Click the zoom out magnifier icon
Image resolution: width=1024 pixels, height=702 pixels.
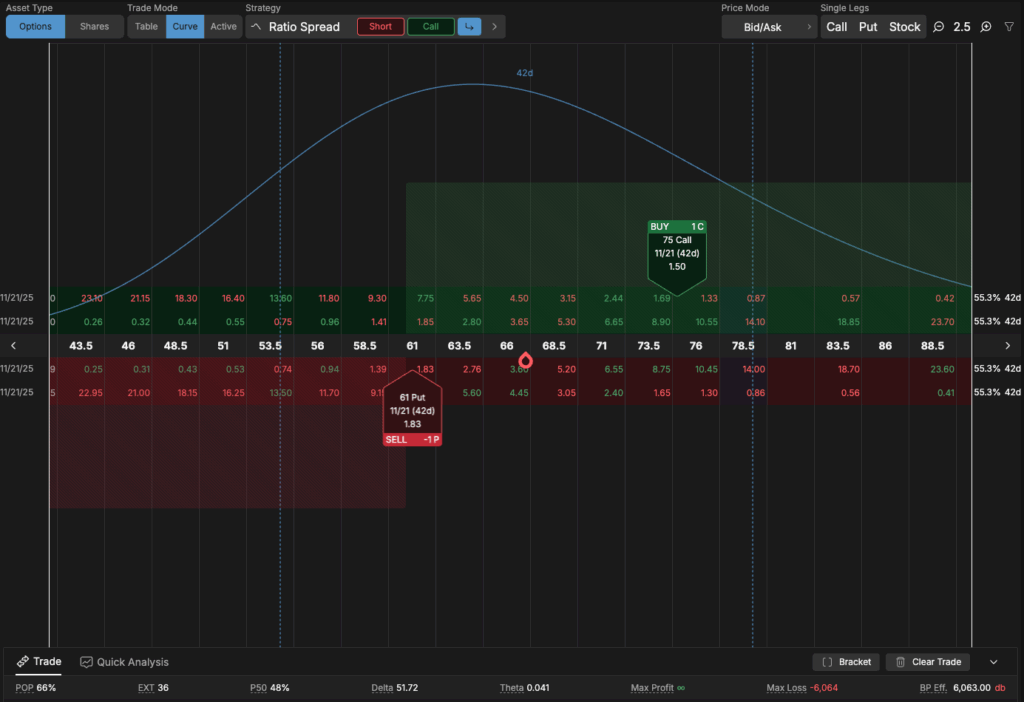click(x=939, y=27)
